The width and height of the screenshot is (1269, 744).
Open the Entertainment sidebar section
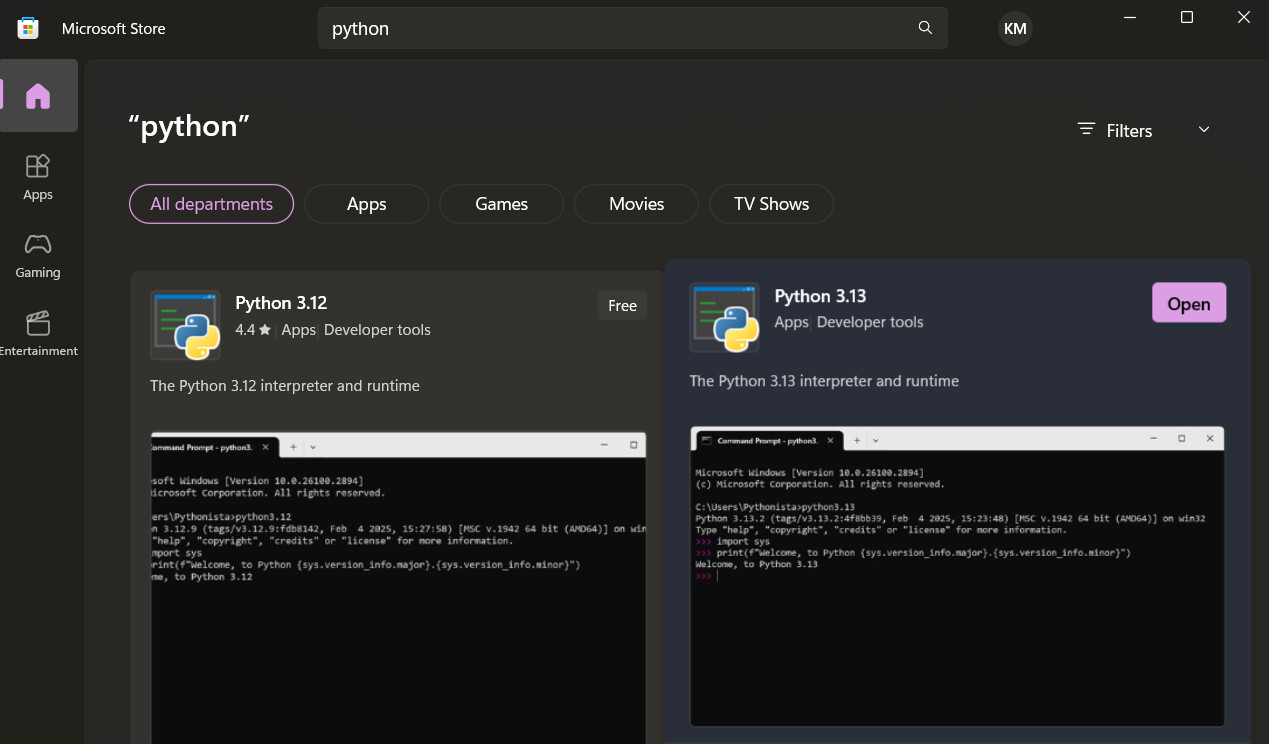tap(38, 334)
